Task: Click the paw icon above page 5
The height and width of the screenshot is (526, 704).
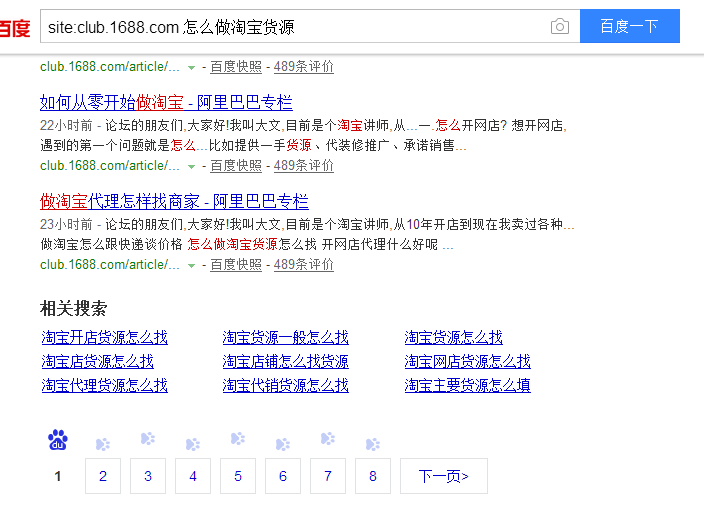Action: pyautogui.click(x=238, y=439)
